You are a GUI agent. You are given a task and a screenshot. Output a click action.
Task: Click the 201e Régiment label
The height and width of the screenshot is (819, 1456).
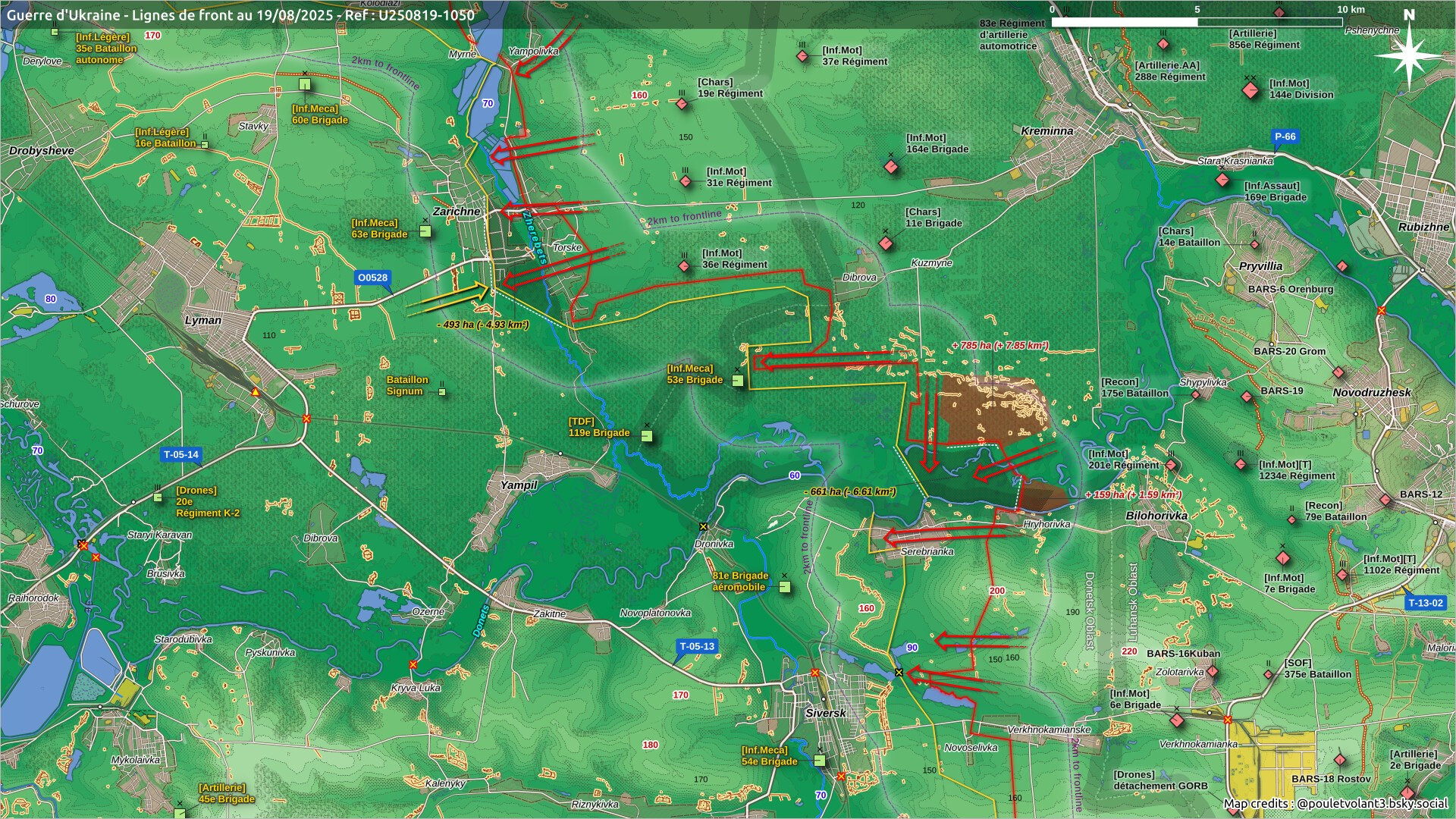click(1124, 460)
